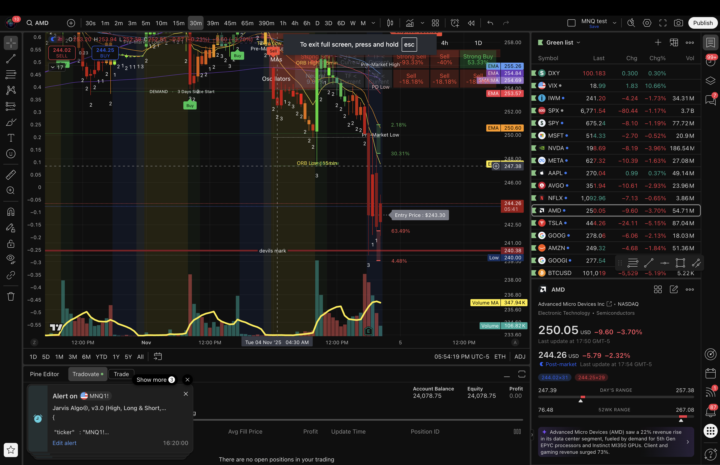Screen dimensions: 720x465
Task: Click the undo arrow in top toolbar
Action: (490, 22)
